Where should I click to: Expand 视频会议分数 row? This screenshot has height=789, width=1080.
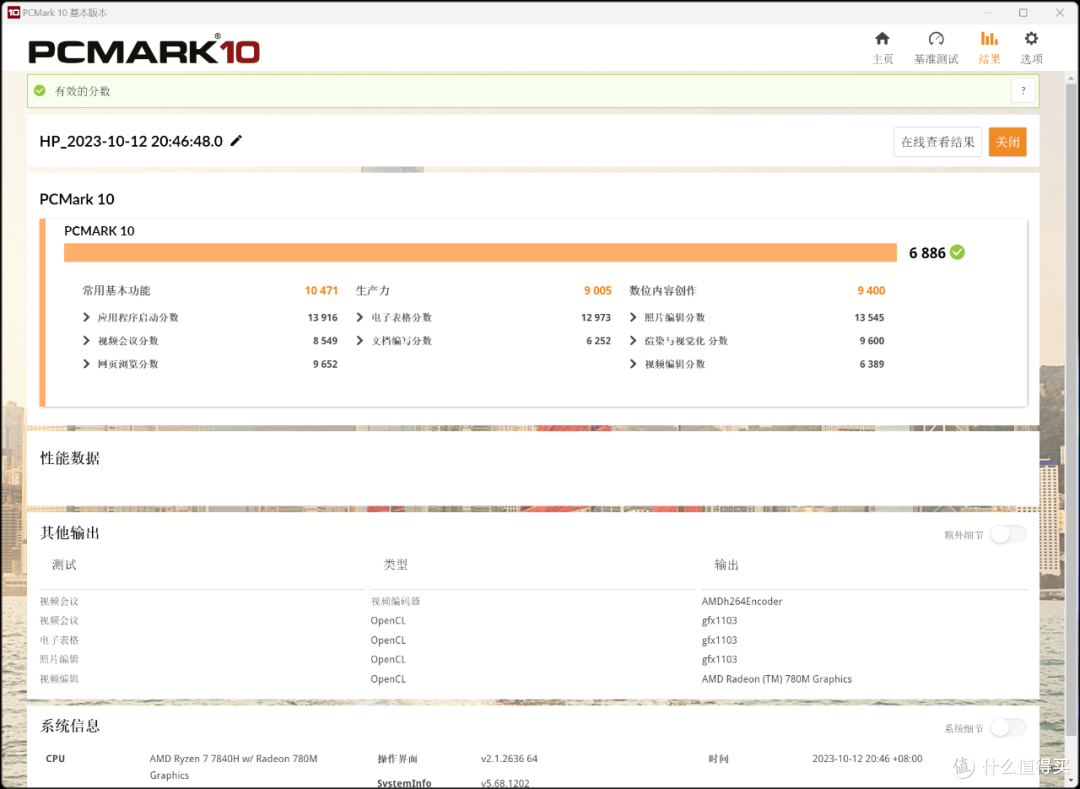click(86, 341)
